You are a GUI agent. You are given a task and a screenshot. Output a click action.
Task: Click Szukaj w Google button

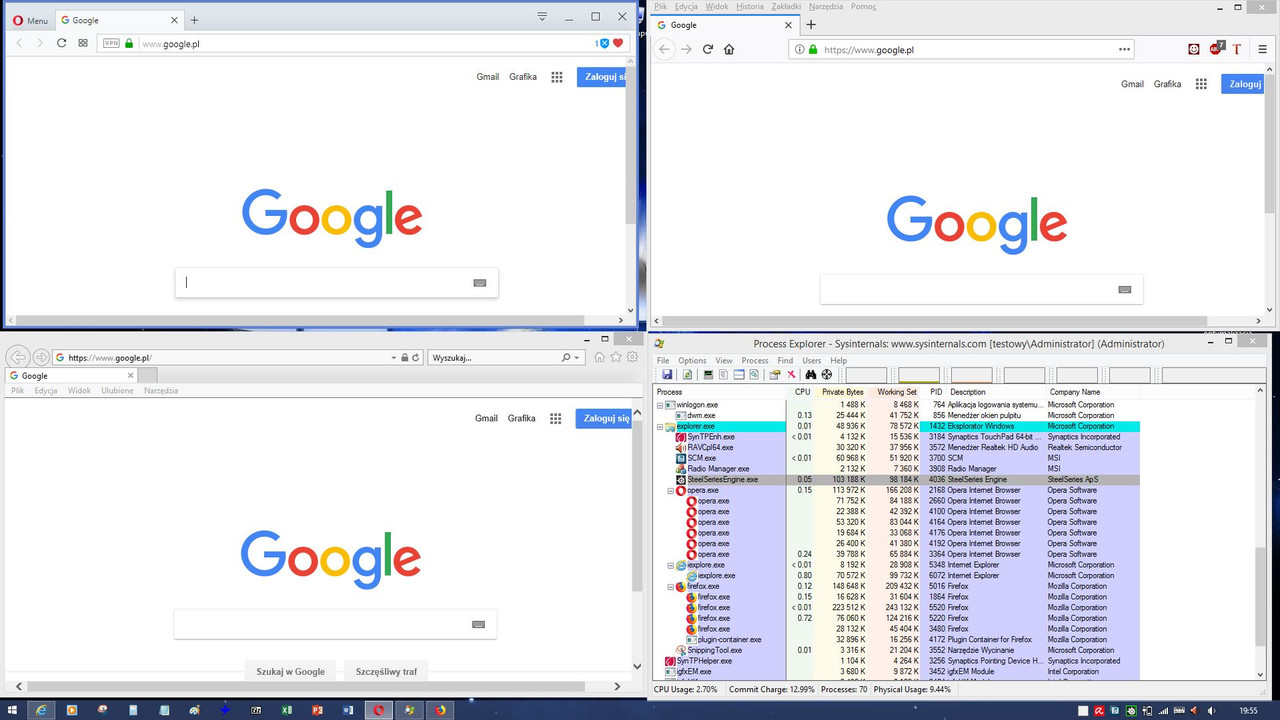290,671
